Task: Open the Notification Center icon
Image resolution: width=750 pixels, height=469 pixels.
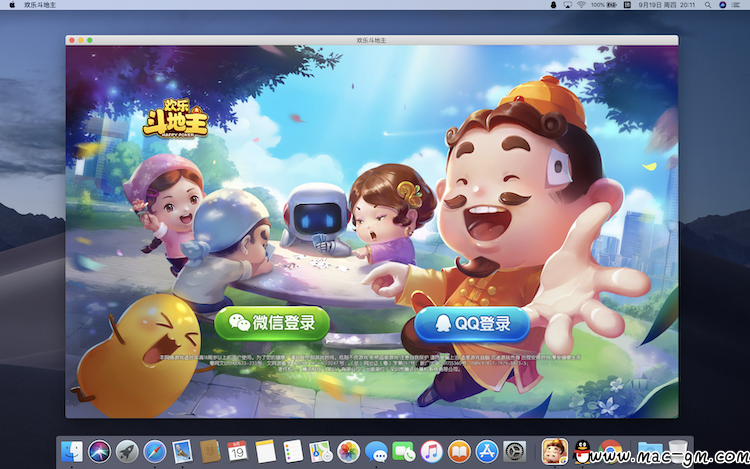Action: [x=737, y=5]
